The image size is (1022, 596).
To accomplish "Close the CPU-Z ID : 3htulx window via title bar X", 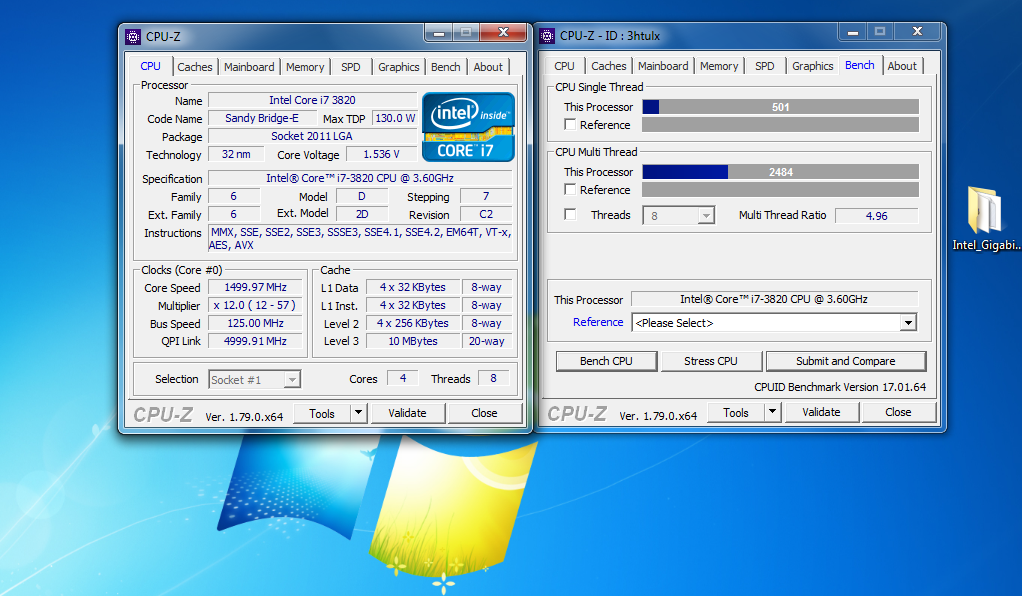I will 917,31.
